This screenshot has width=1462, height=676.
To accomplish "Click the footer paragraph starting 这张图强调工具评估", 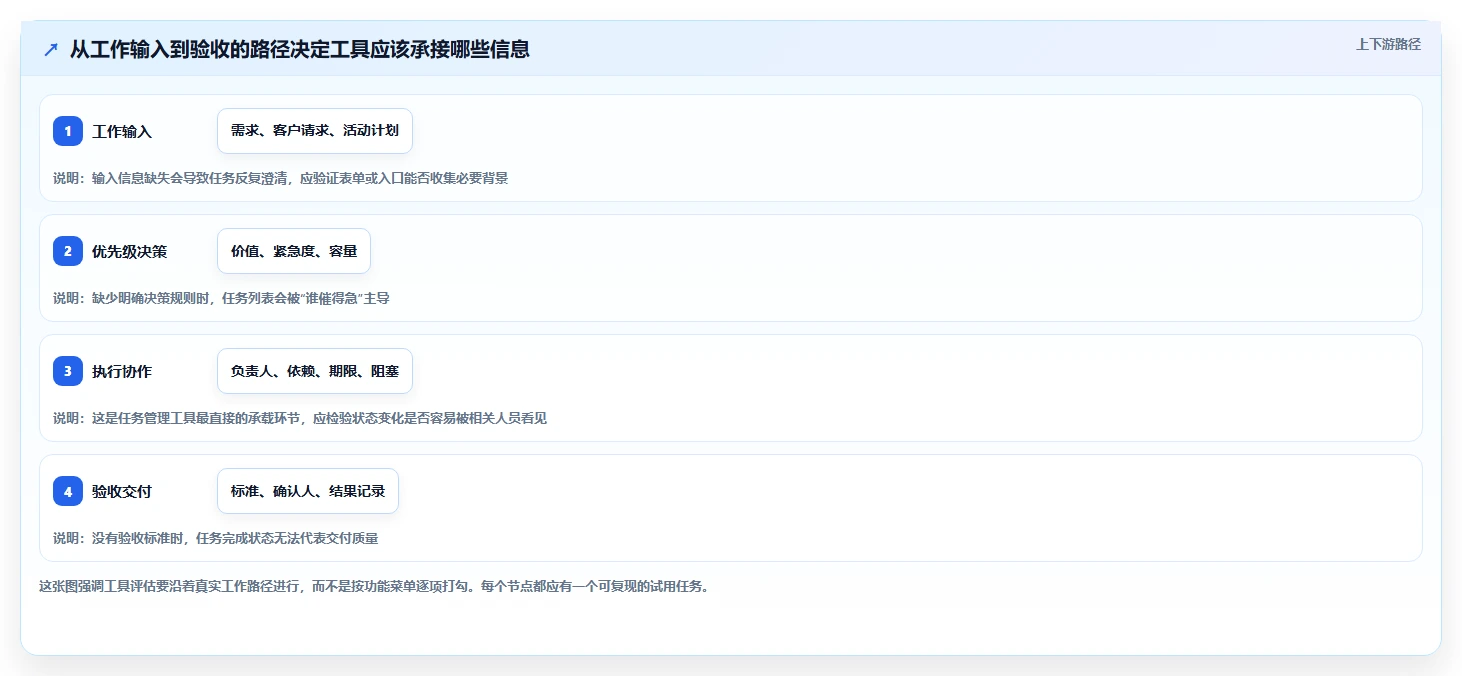I will [x=374, y=586].
